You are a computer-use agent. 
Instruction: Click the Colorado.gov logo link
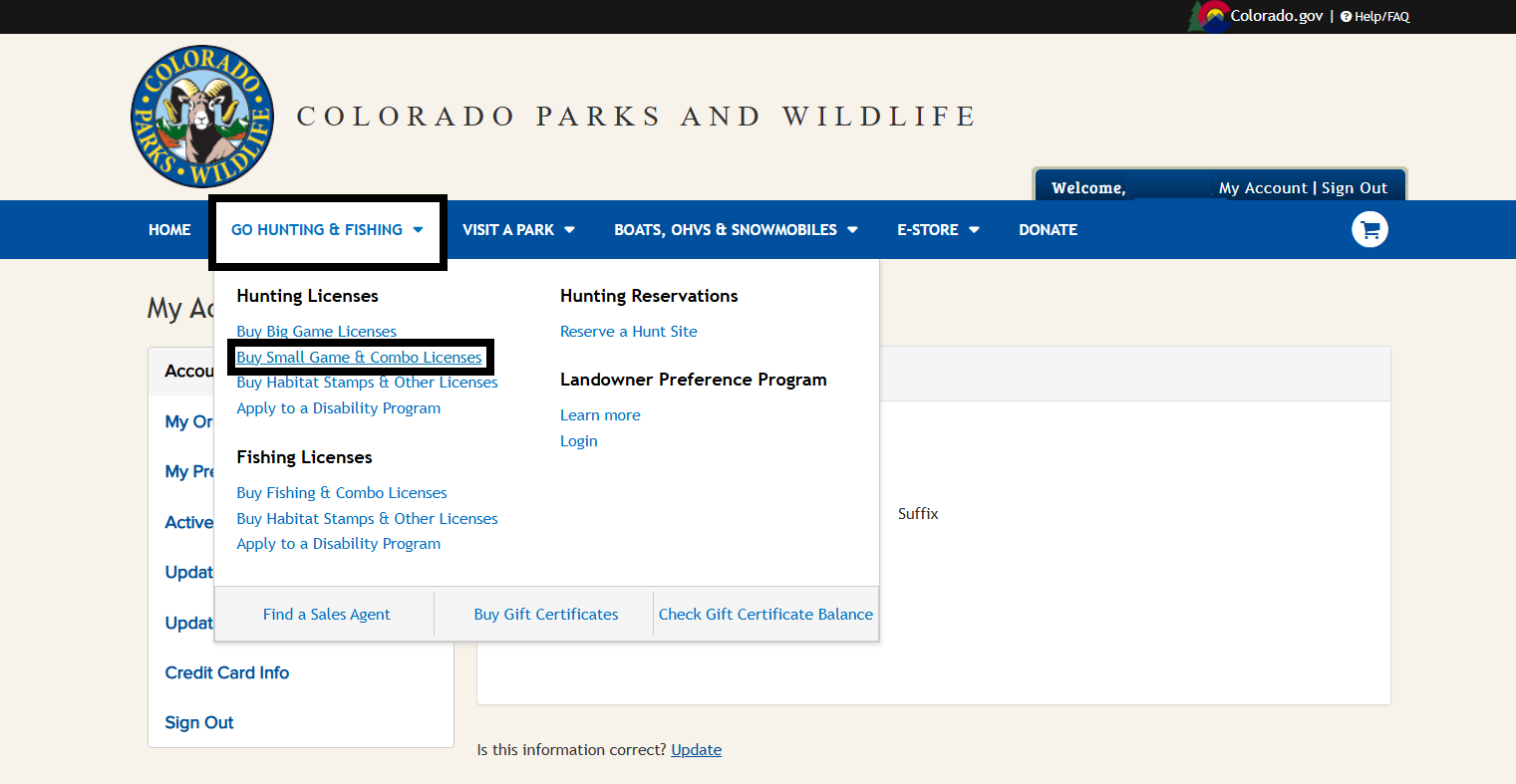[x=1256, y=16]
